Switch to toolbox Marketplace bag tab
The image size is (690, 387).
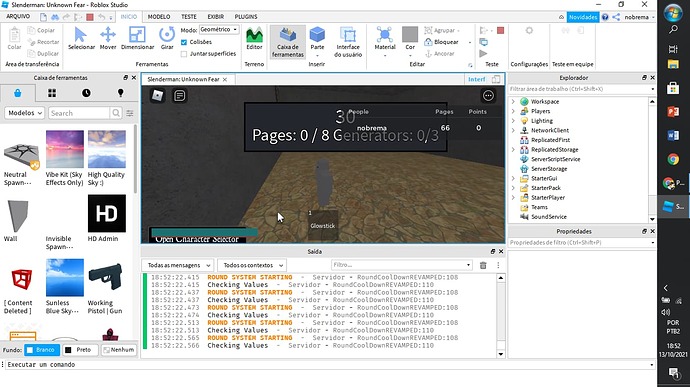[x=17, y=93]
